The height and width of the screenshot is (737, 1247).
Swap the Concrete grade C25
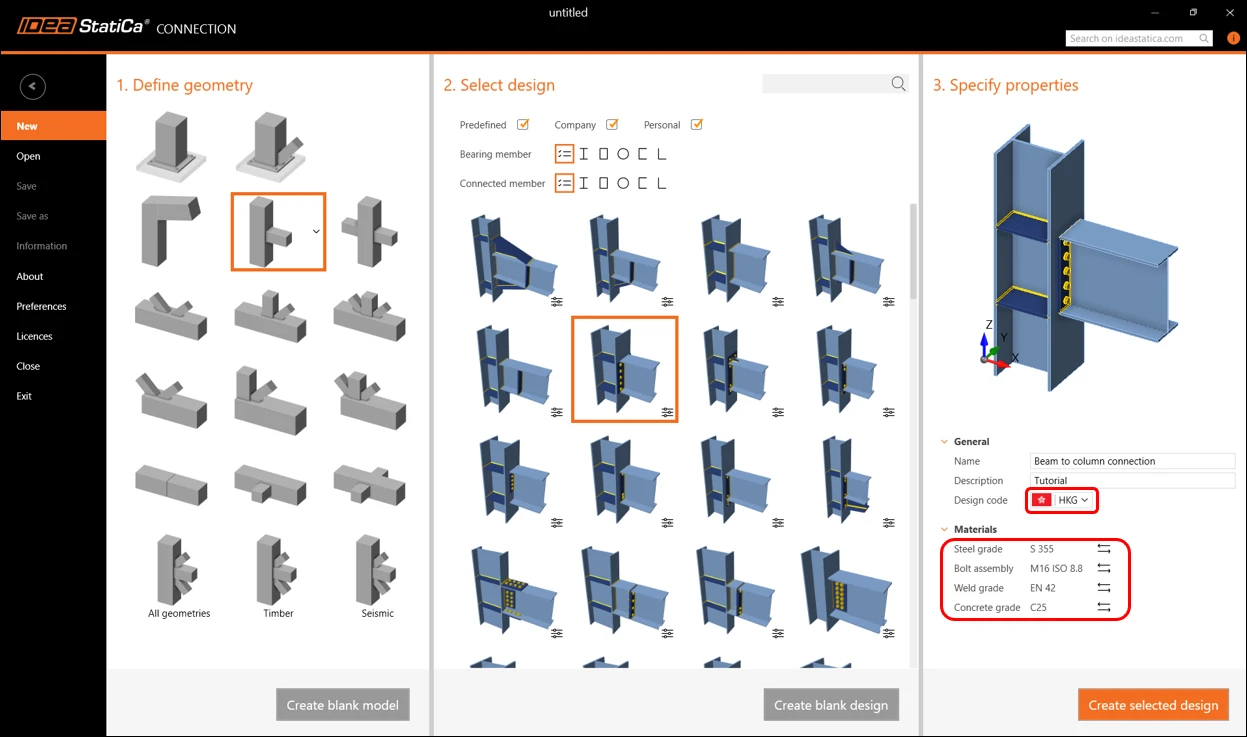point(1104,607)
